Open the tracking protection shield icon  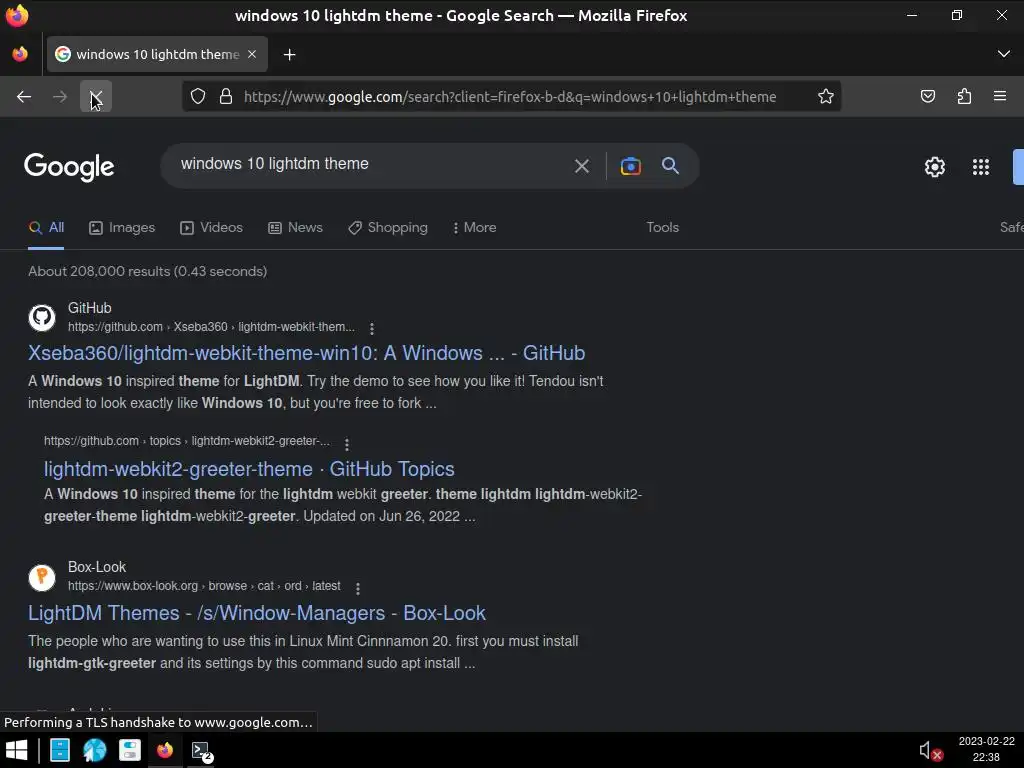tap(198, 97)
